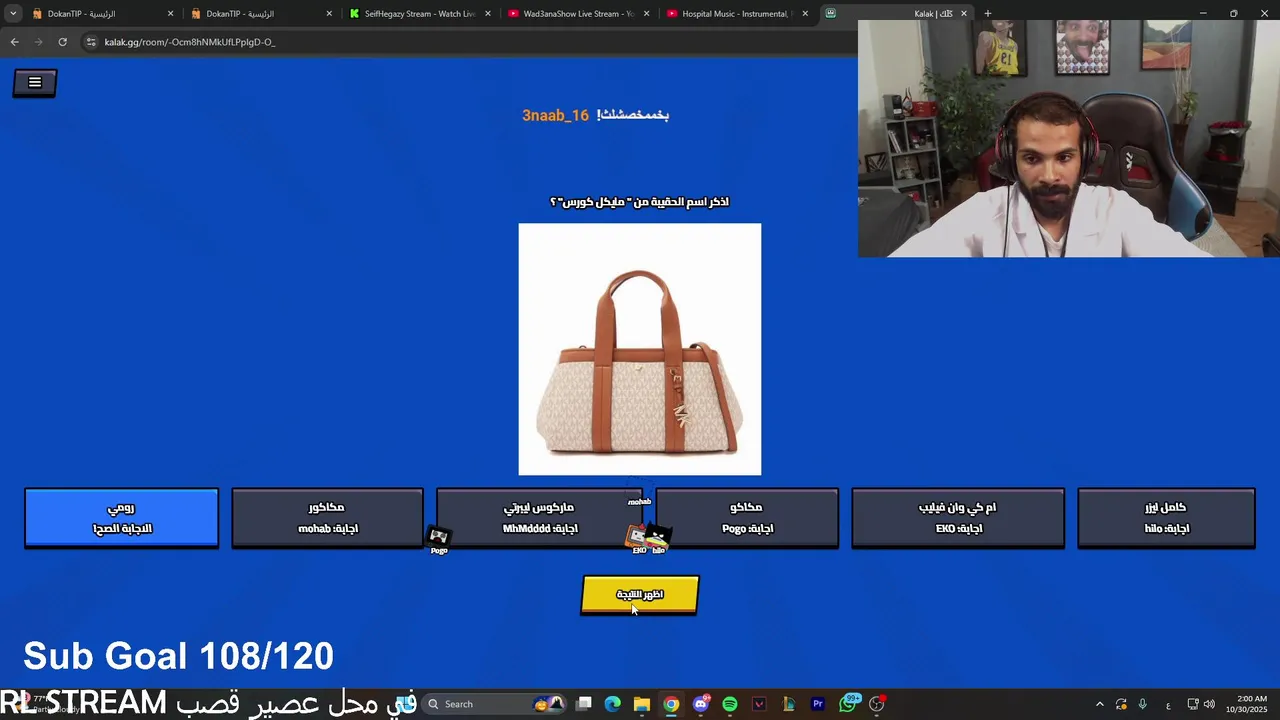View site information icon in address bar
This screenshot has width=1280, height=720.
[91, 42]
